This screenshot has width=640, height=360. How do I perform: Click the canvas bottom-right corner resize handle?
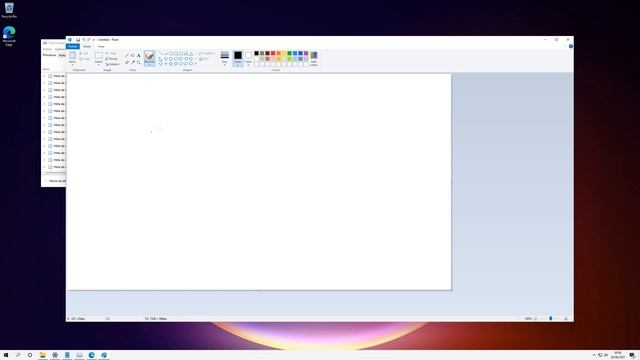tap(451, 290)
